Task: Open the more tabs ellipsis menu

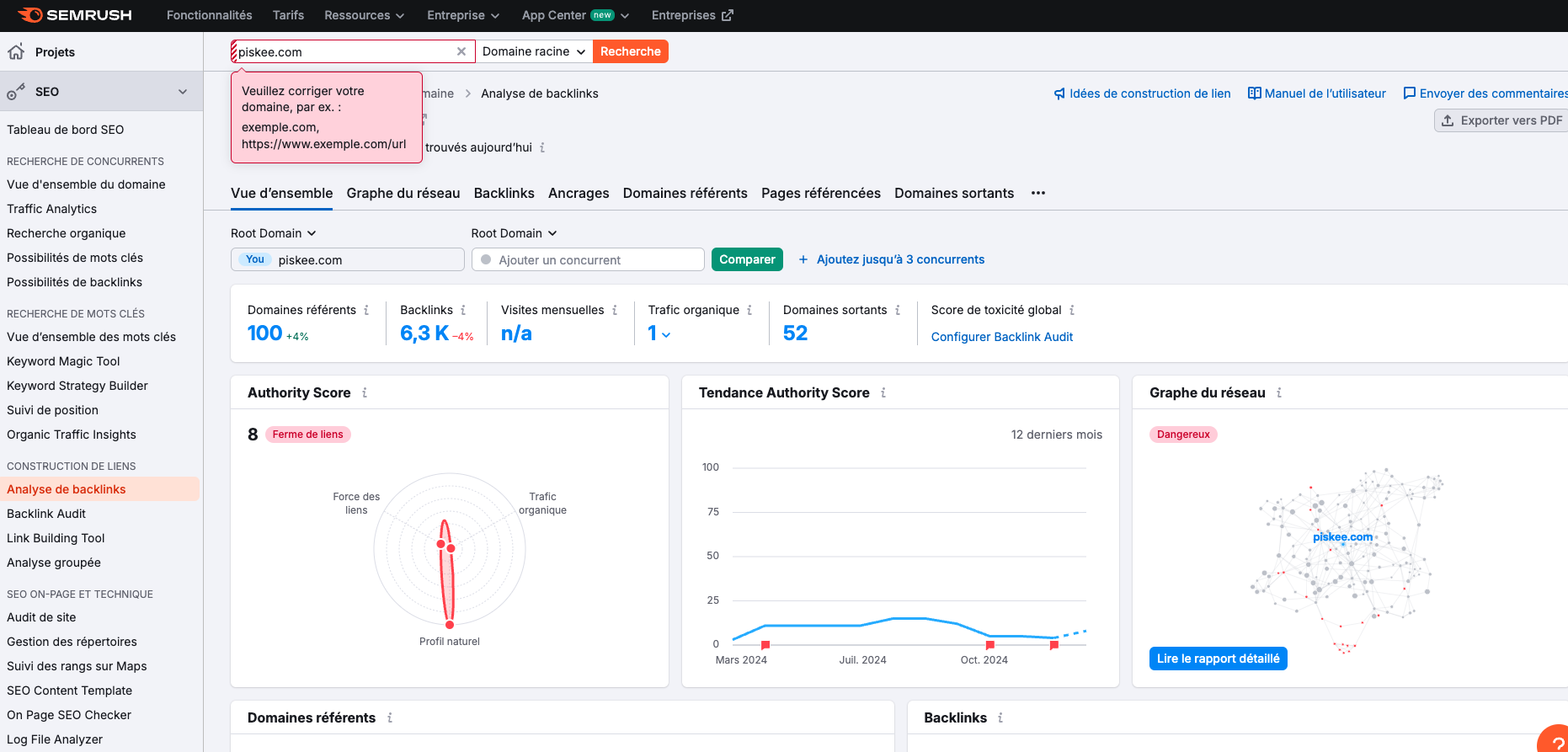Action: click(x=1038, y=193)
